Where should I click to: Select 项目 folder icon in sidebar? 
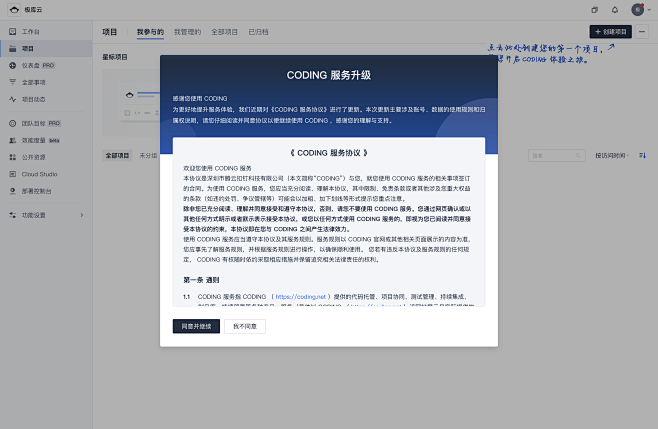[x=13, y=49]
